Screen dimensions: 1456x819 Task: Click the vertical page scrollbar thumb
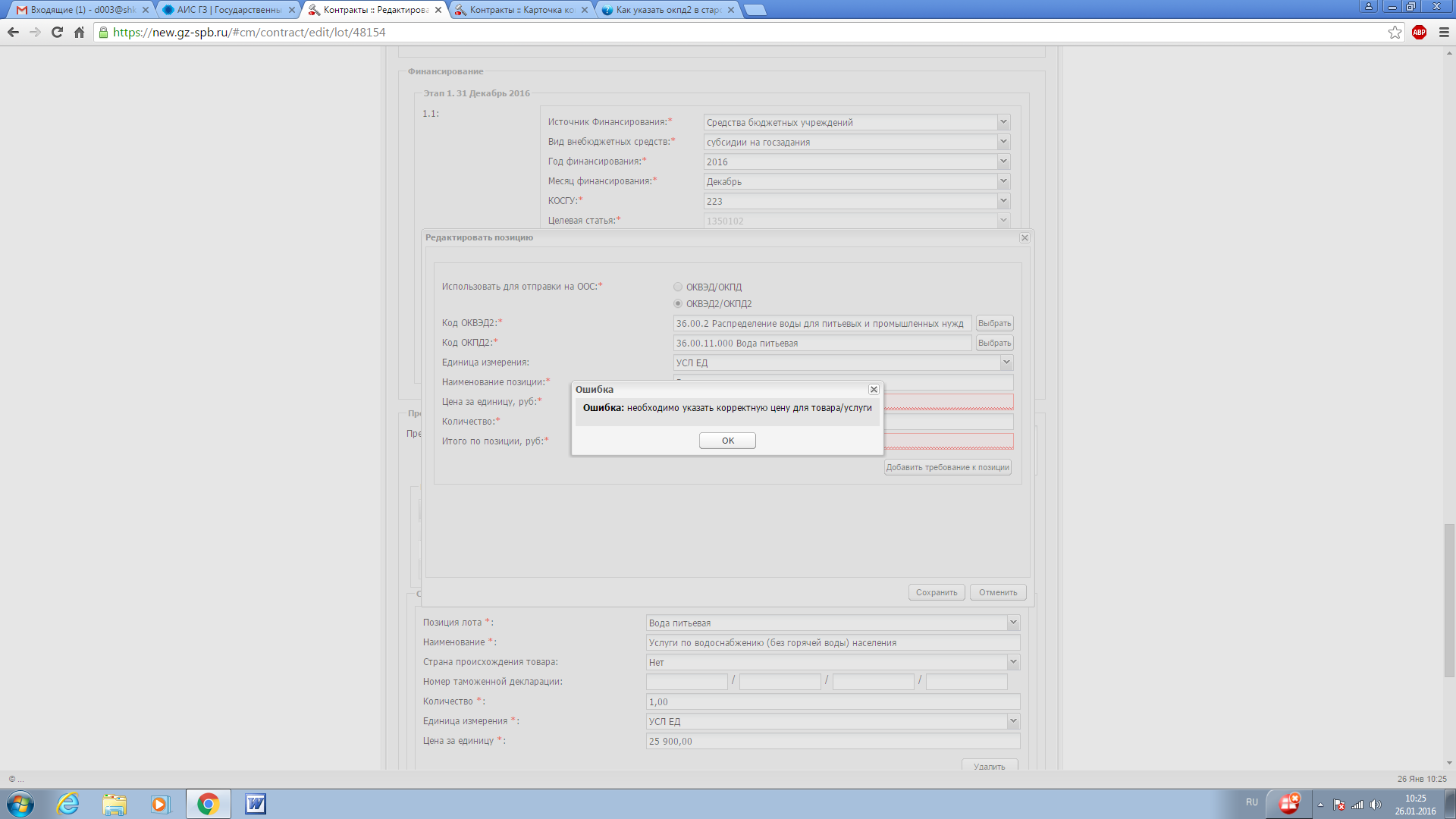click(1449, 599)
